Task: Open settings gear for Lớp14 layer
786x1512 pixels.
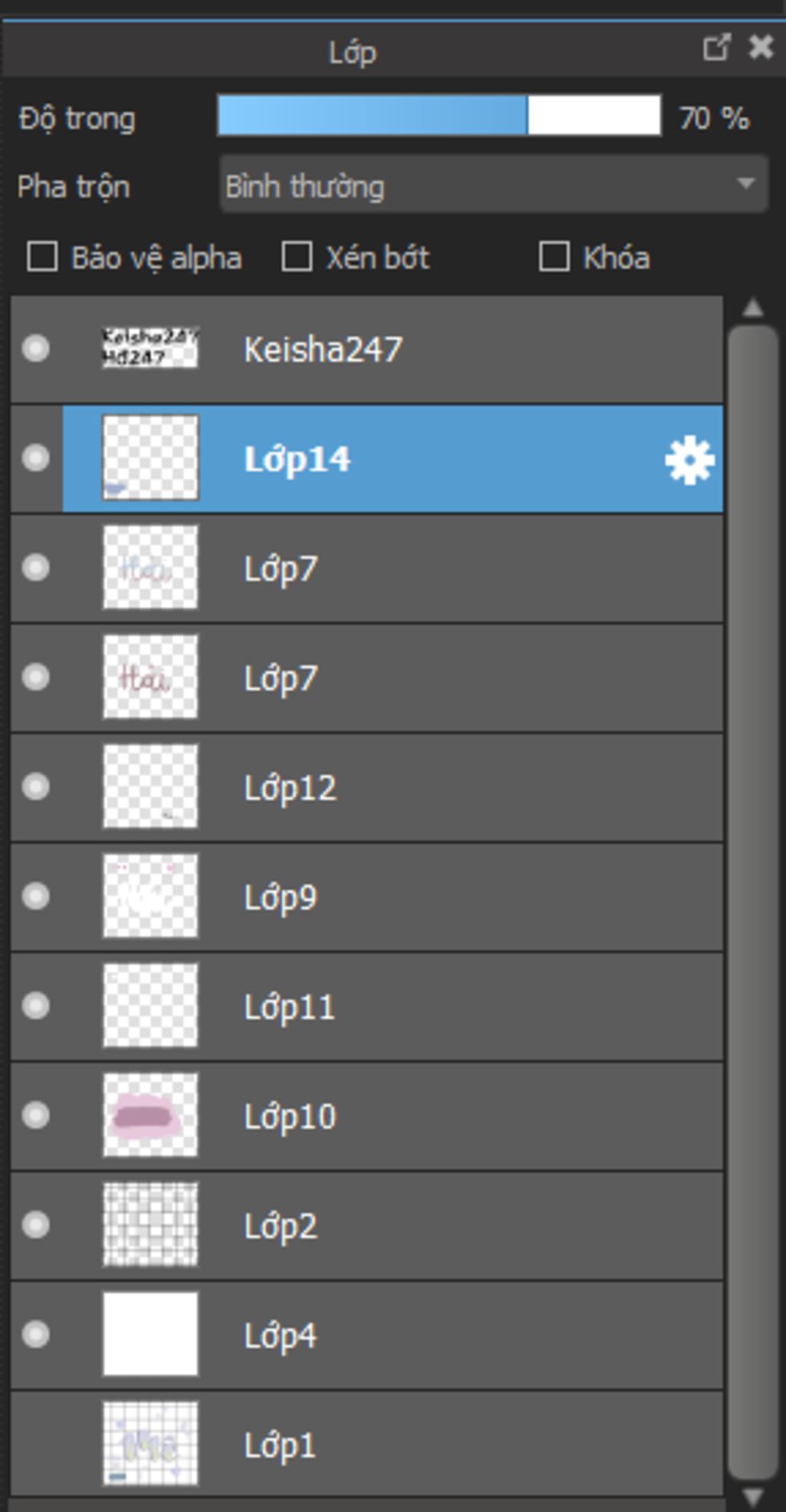Action: [689, 460]
